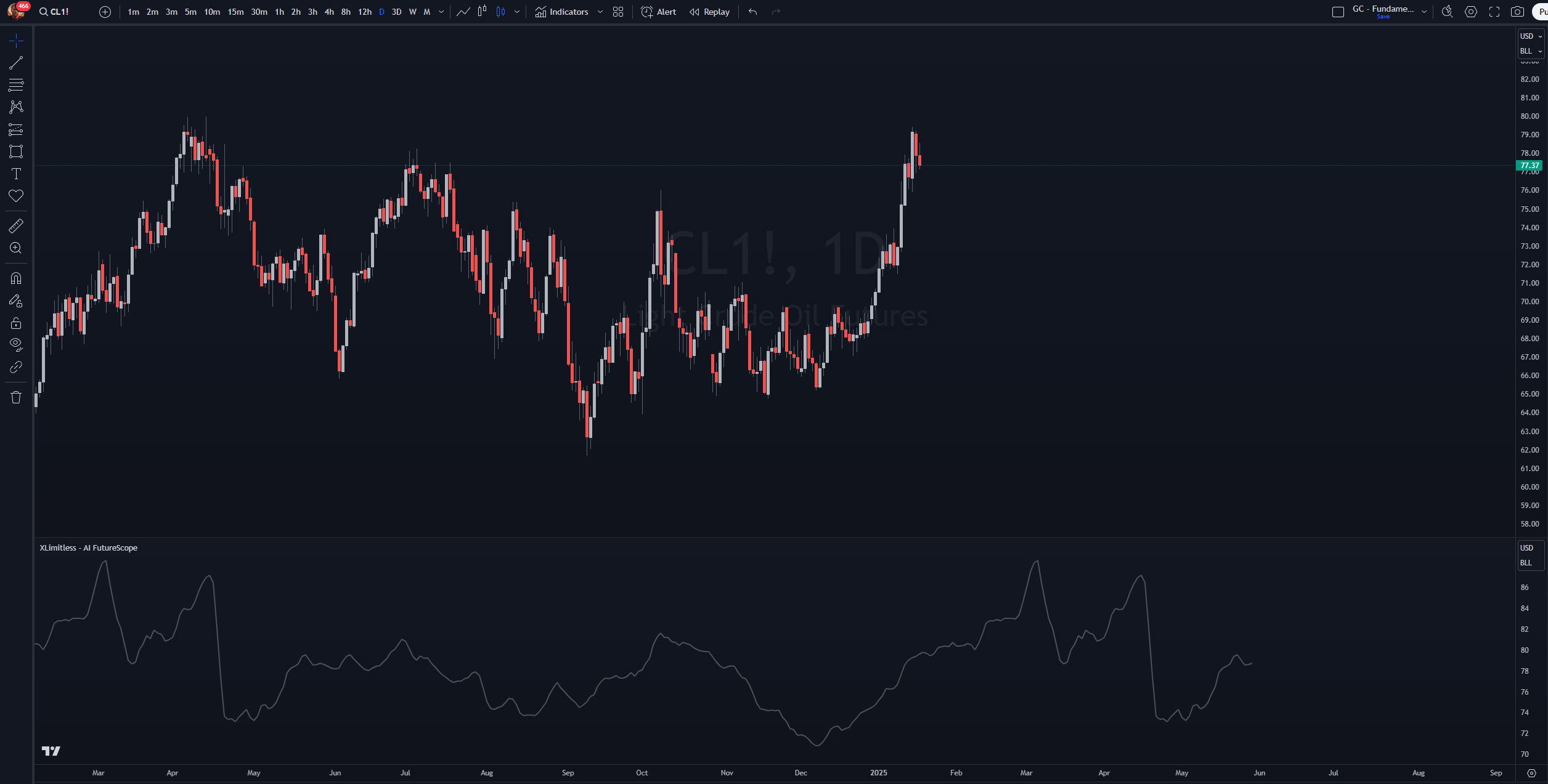Open the Fibonacci retracement tools
The width and height of the screenshot is (1548, 784).
16,85
